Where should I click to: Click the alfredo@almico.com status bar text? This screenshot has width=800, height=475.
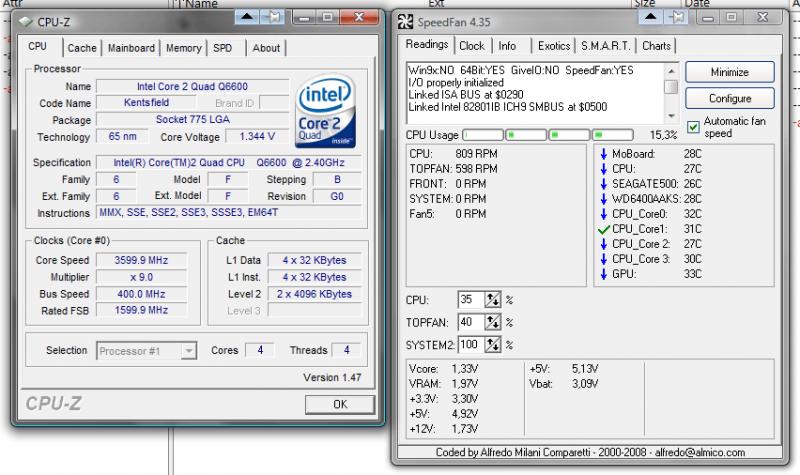(699, 453)
